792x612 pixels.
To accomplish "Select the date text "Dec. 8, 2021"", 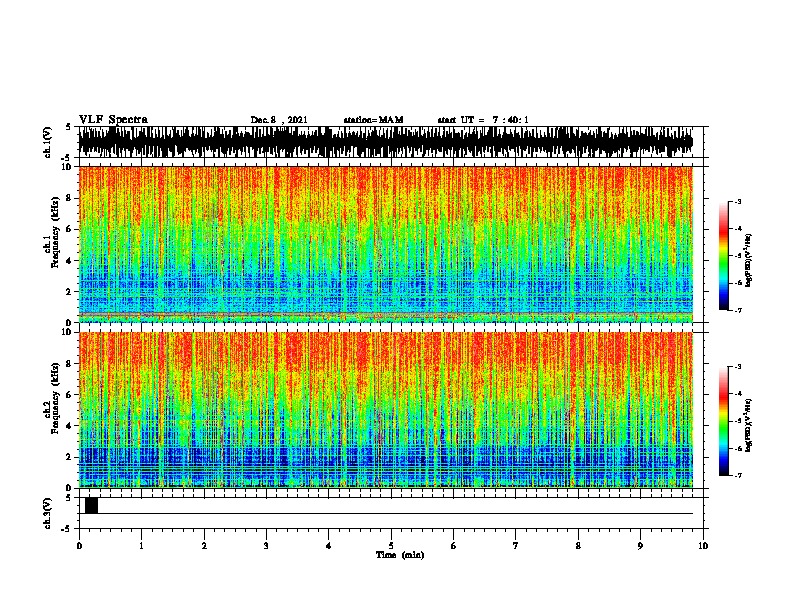I will [x=279, y=120].
